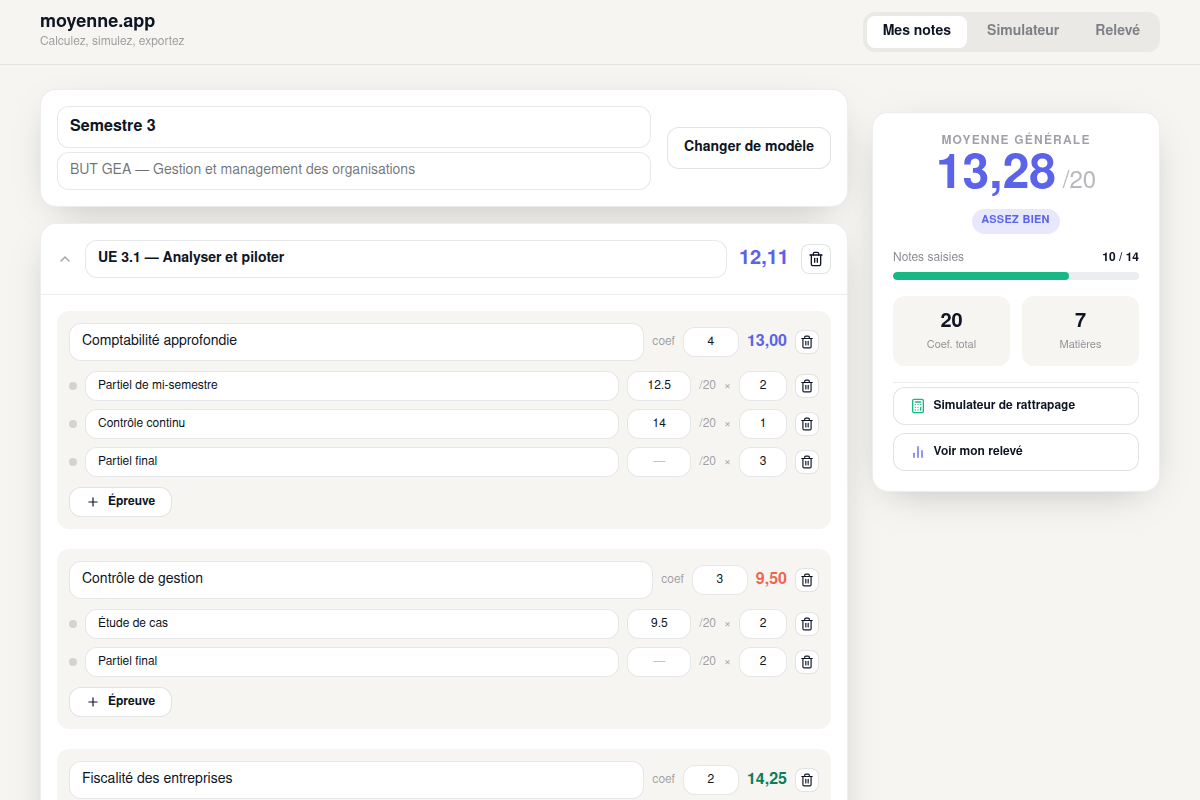Delete the Partiel de mi-semestre exam row
Screen dimensions: 1200x800
tap(807, 386)
